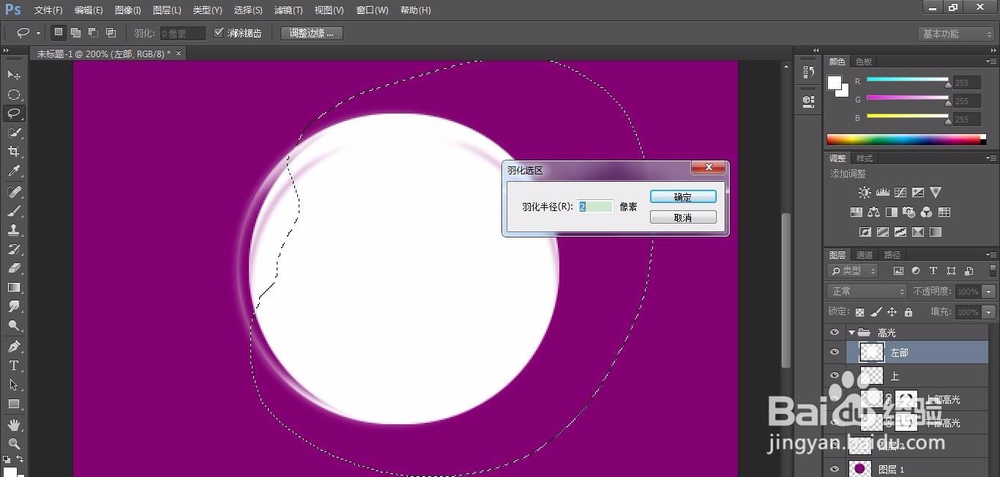The height and width of the screenshot is (477, 1000).
Task: Toggle the anti-alias (消除锯齿) checkbox
Action: [219, 33]
